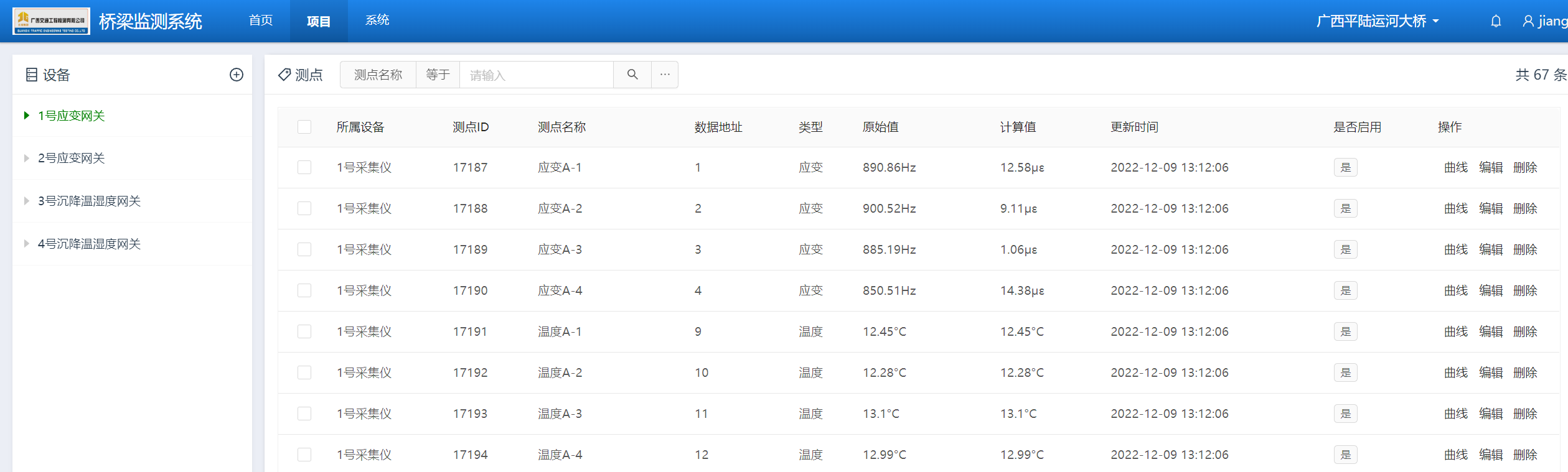Click 编辑 for 应变A-3

[x=1491, y=249]
